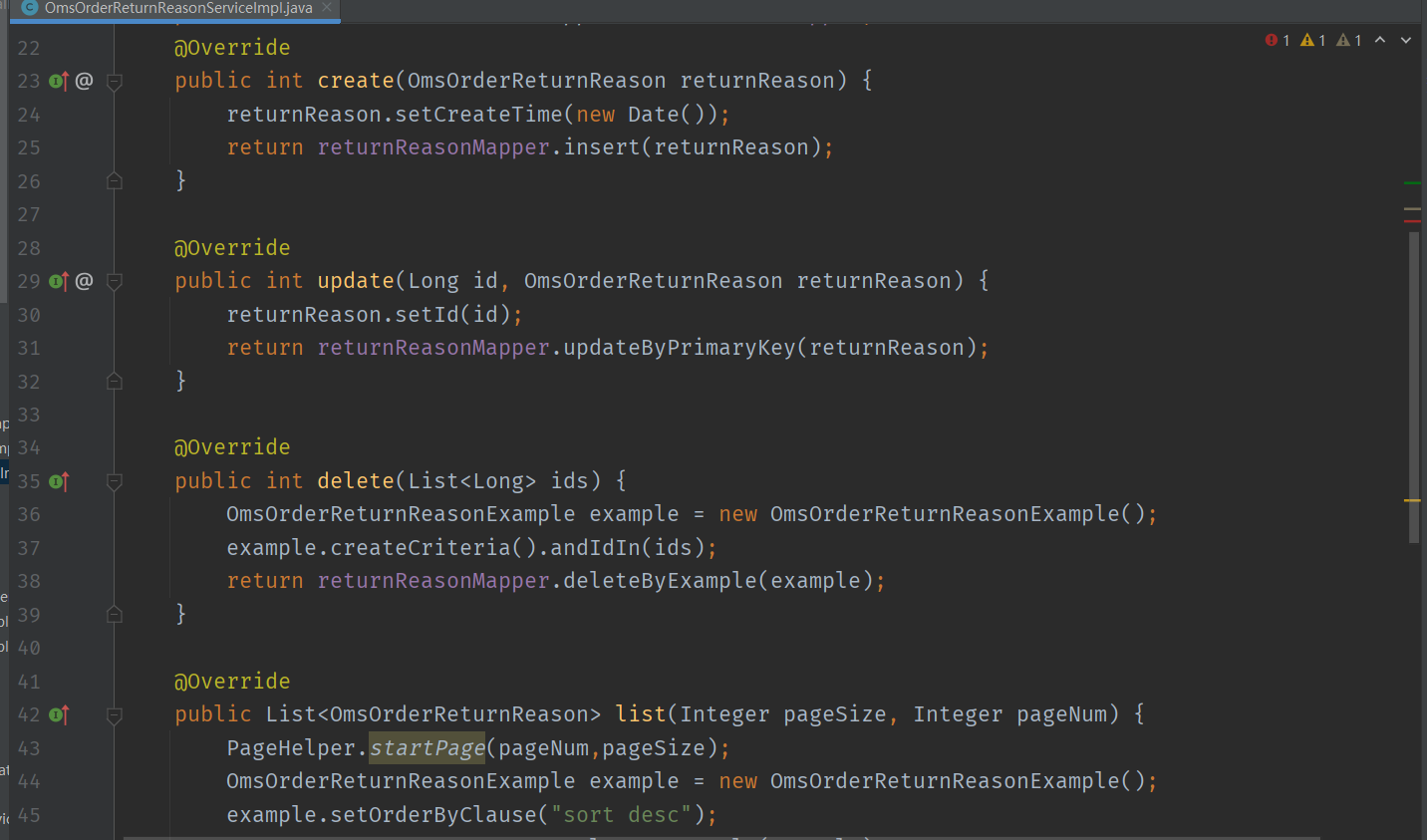The image size is (1427, 840).
Task: Click setCreateTime on line 24
Action: tap(479, 115)
